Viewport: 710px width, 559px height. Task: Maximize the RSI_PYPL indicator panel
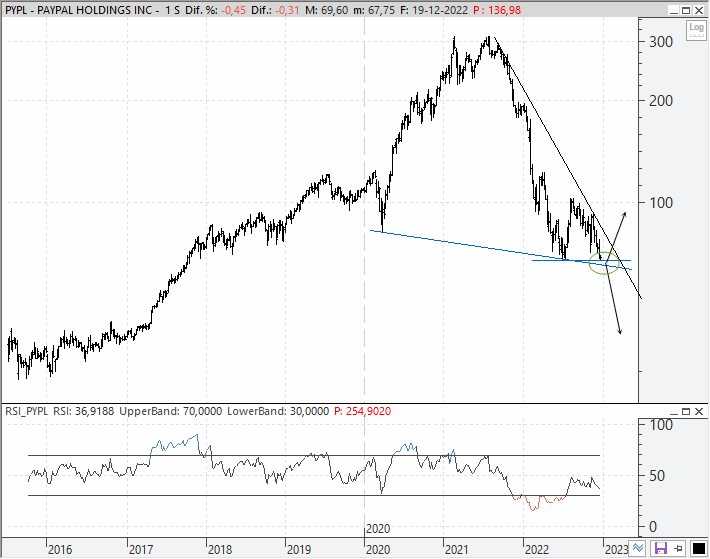pyautogui.click(x=686, y=411)
